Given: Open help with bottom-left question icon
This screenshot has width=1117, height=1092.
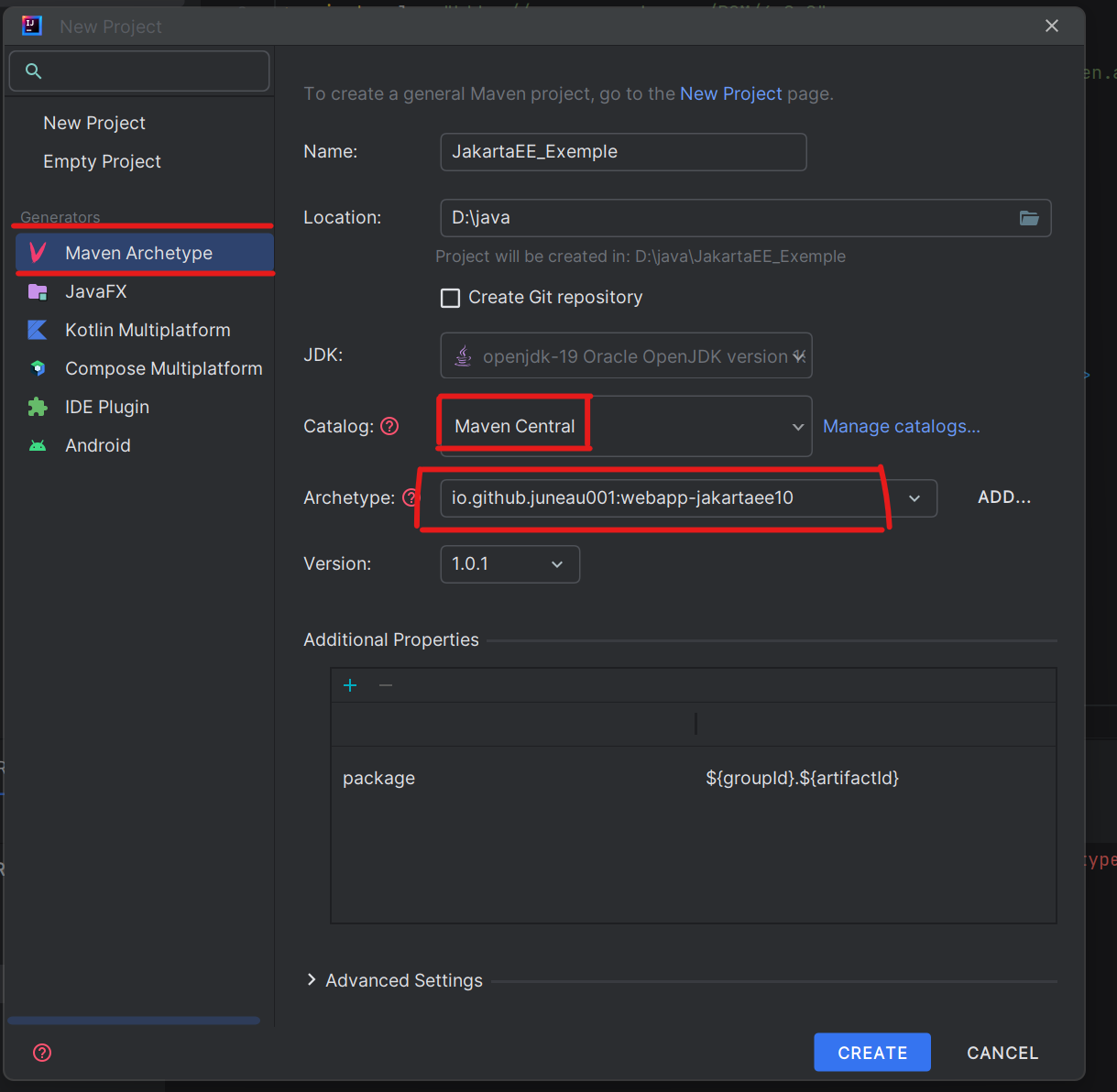Looking at the screenshot, I should coord(42,1053).
